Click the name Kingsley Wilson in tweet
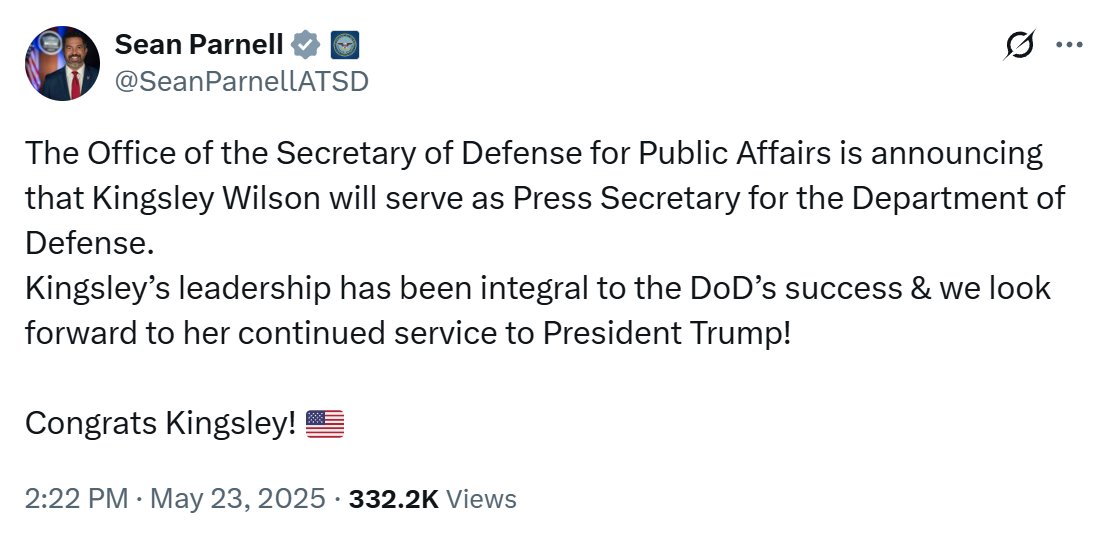The height and width of the screenshot is (538, 1109). click(x=185, y=198)
